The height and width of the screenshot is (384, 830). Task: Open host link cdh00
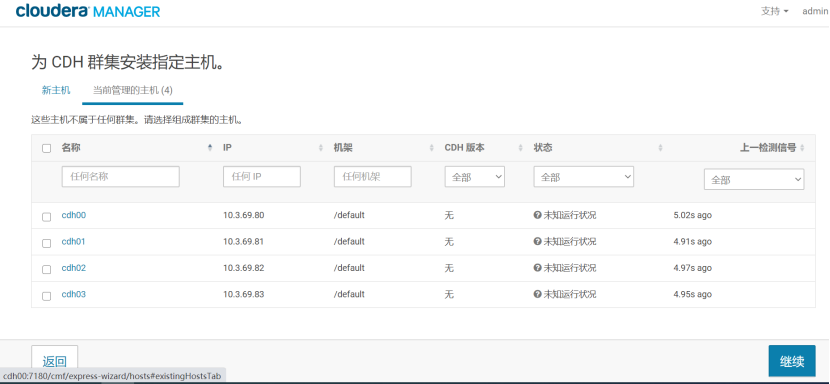coord(74,215)
